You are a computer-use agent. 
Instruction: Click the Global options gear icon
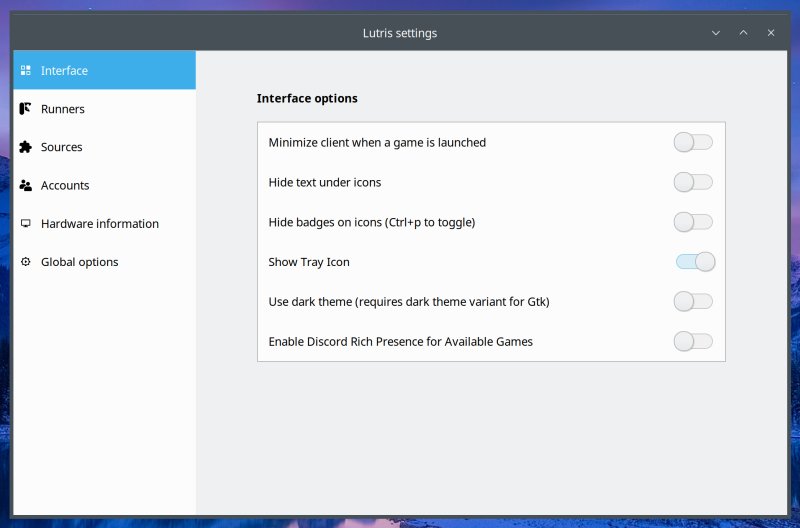click(26, 262)
